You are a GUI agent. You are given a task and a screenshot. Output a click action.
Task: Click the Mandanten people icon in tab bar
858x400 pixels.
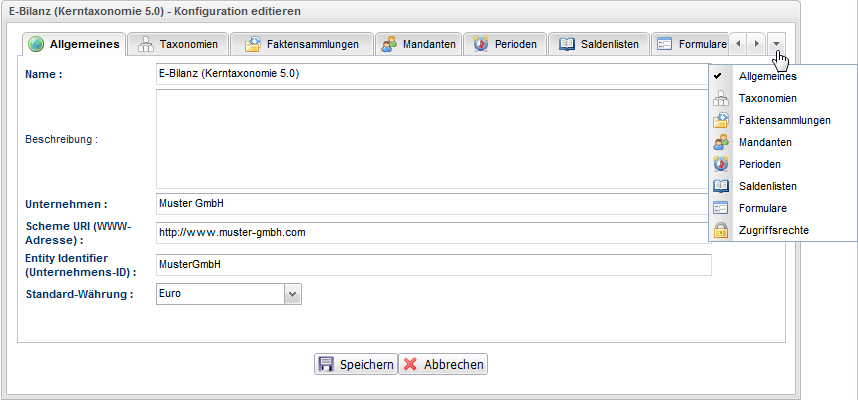[x=389, y=44]
